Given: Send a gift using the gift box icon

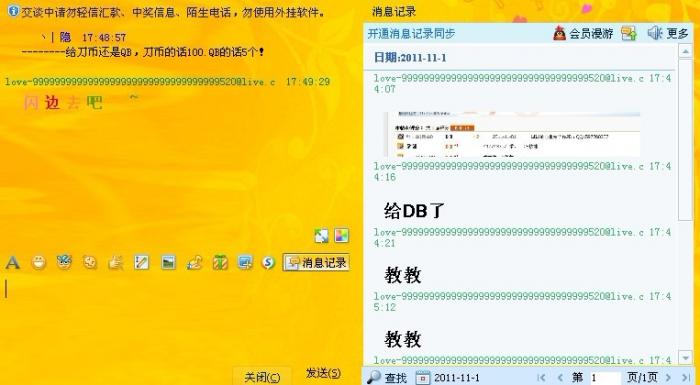Looking at the screenshot, I should 220,263.
